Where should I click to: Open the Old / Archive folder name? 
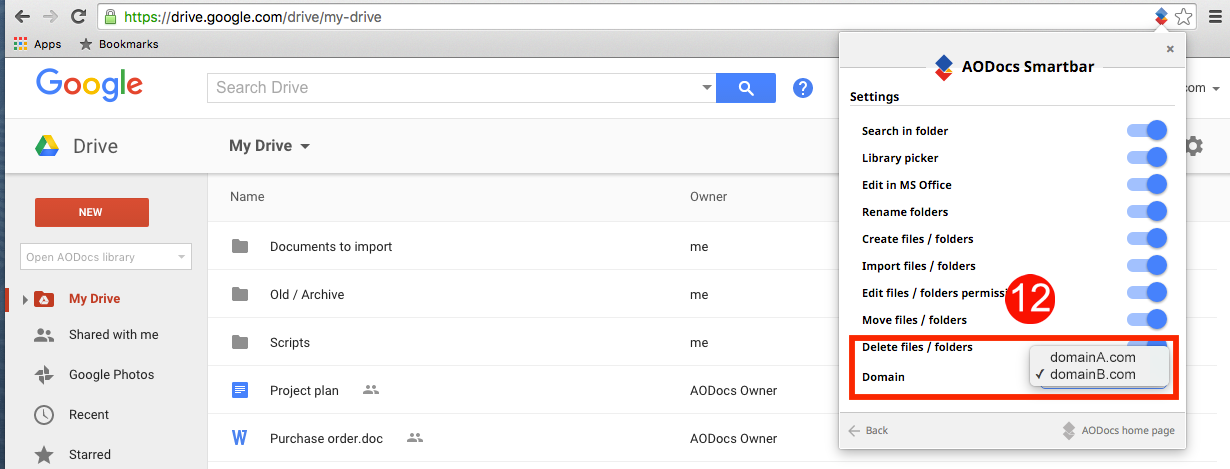(307, 294)
